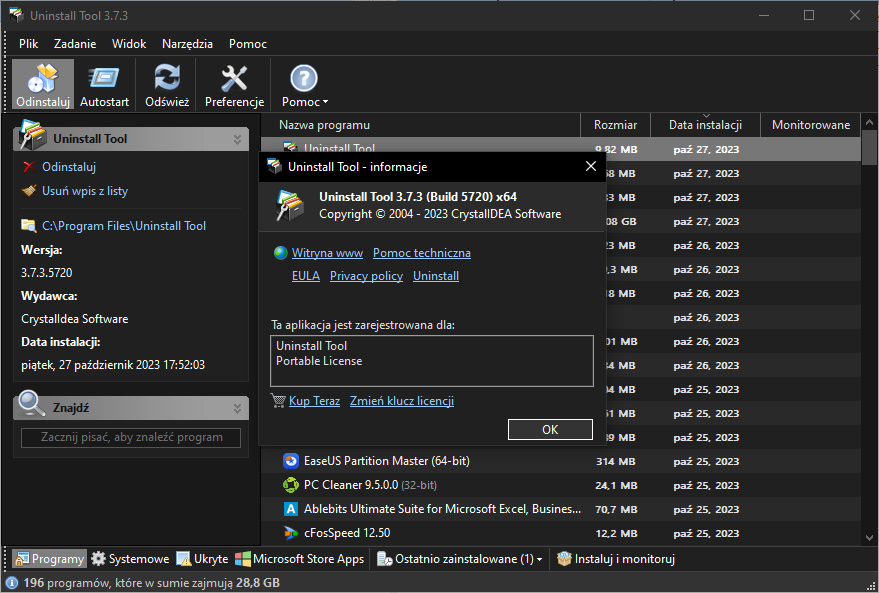Image resolution: width=879 pixels, height=593 pixels.
Task: Select the EaseUS Partition Master (64-bit) row
Action: pos(561,461)
